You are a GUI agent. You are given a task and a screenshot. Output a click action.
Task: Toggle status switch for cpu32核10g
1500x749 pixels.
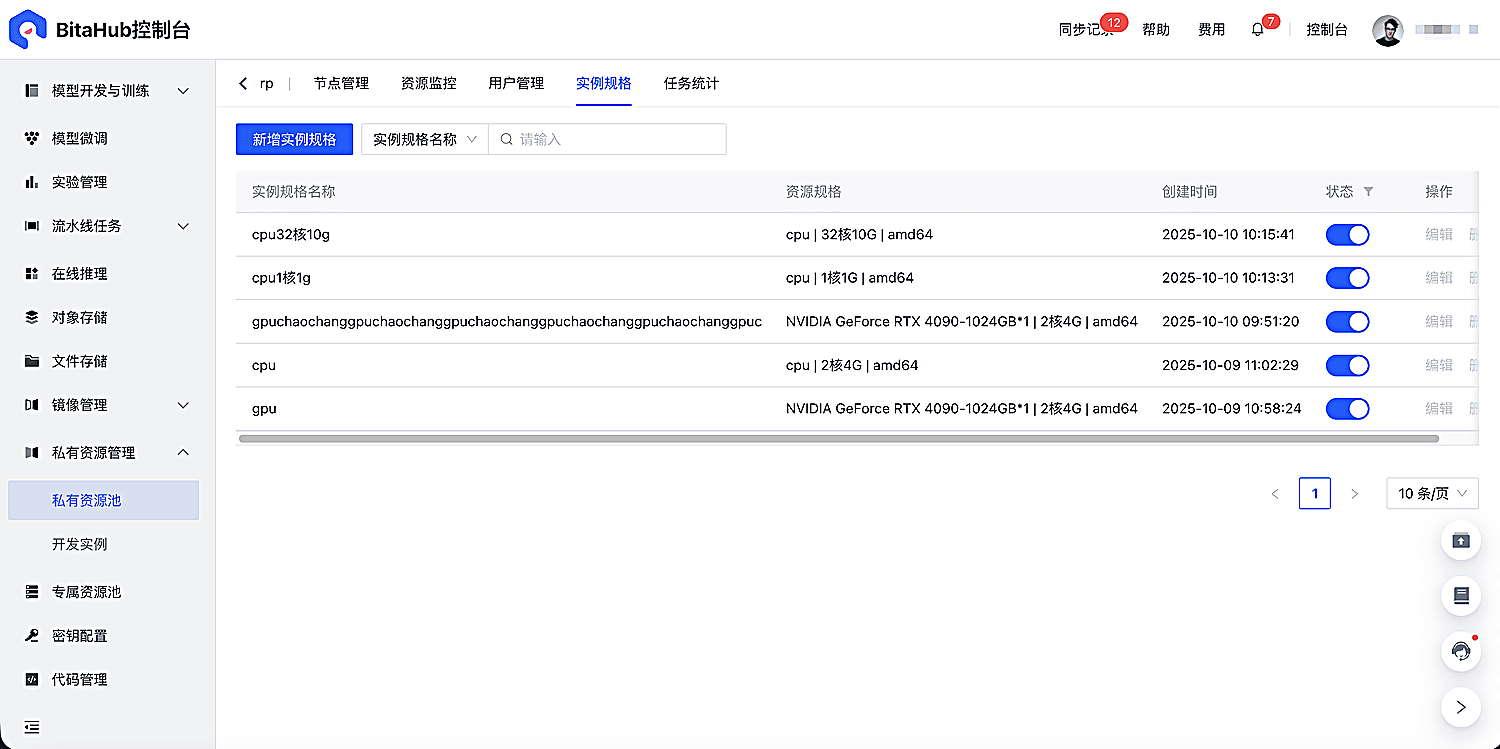tap(1347, 235)
